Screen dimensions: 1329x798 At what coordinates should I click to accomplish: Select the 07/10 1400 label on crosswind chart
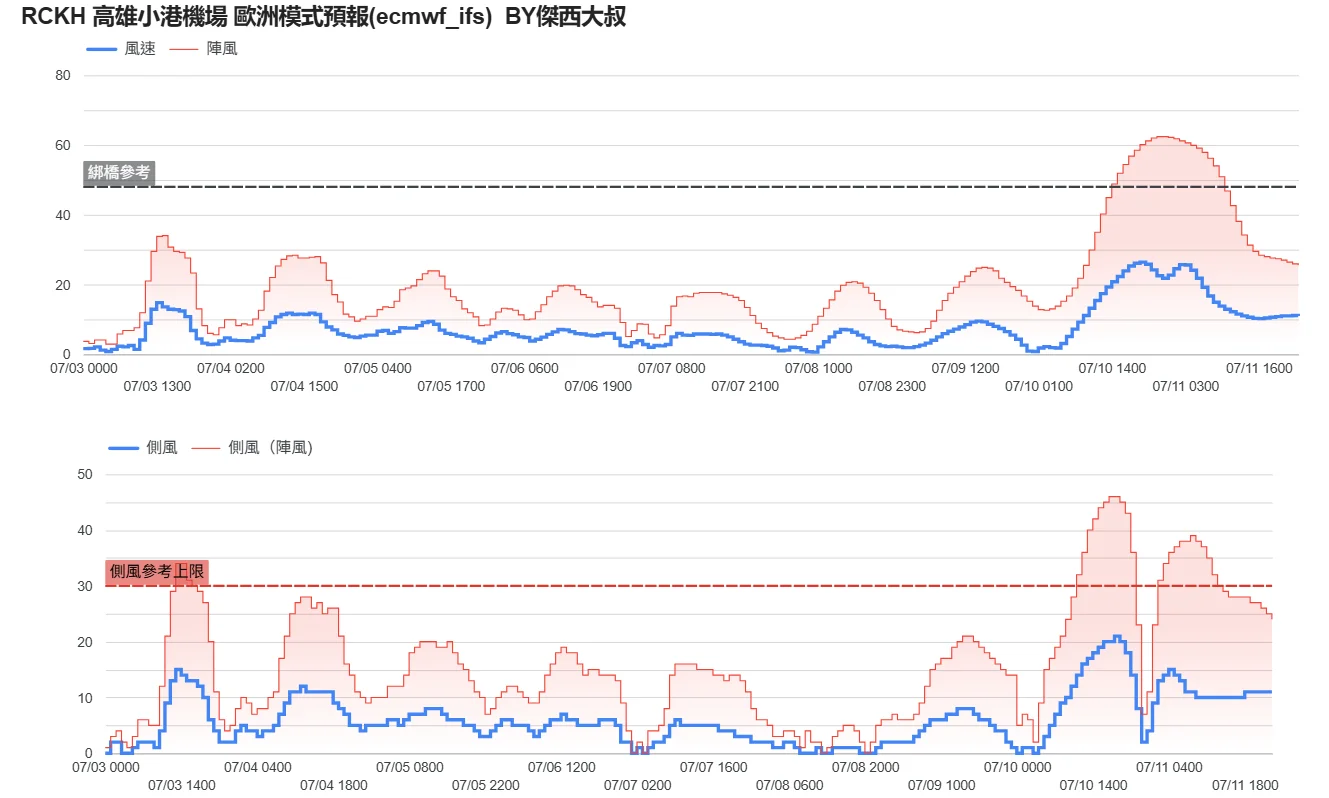pyautogui.click(x=1094, y=785)
